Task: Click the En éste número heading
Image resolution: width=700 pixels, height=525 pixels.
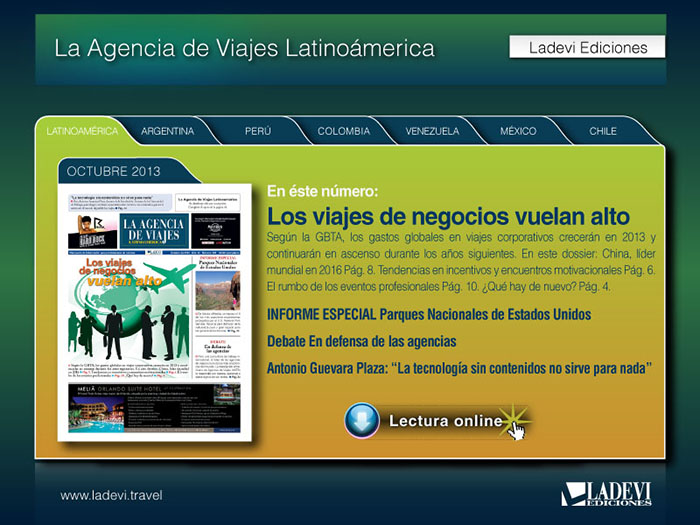Action: pyautogui.click(x=322, y=192)
